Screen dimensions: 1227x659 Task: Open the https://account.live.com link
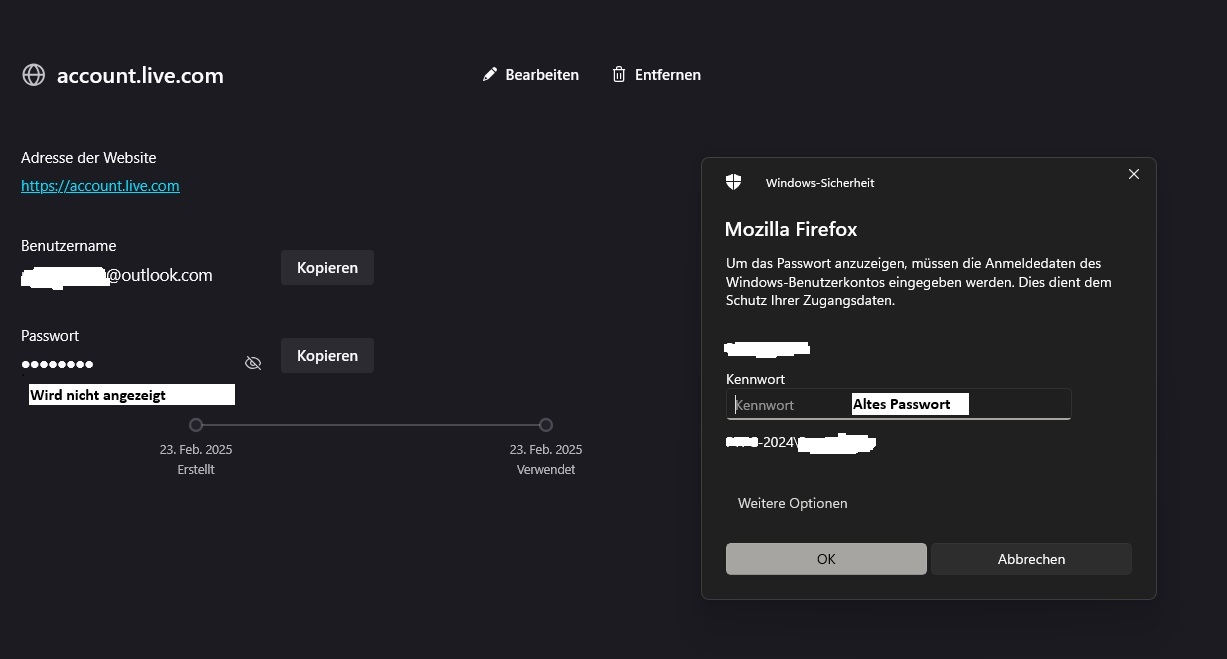pos(100,186)
